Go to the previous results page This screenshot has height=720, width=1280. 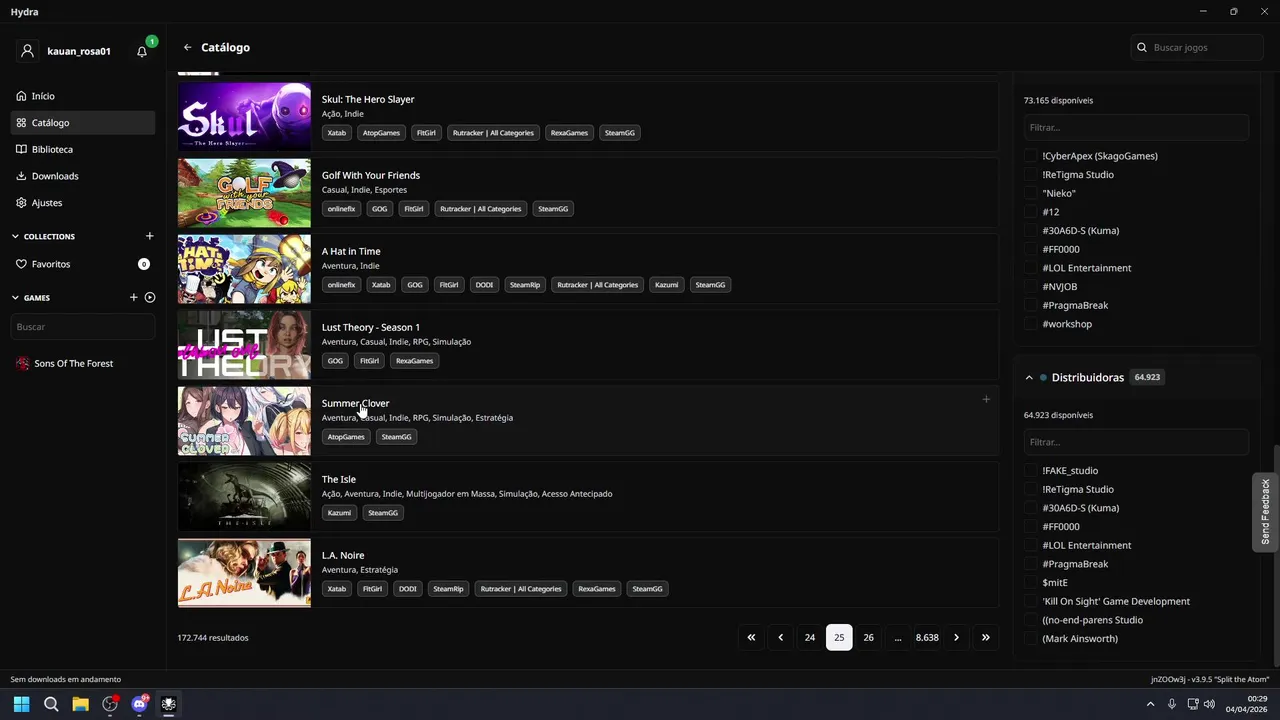(781, 637)
